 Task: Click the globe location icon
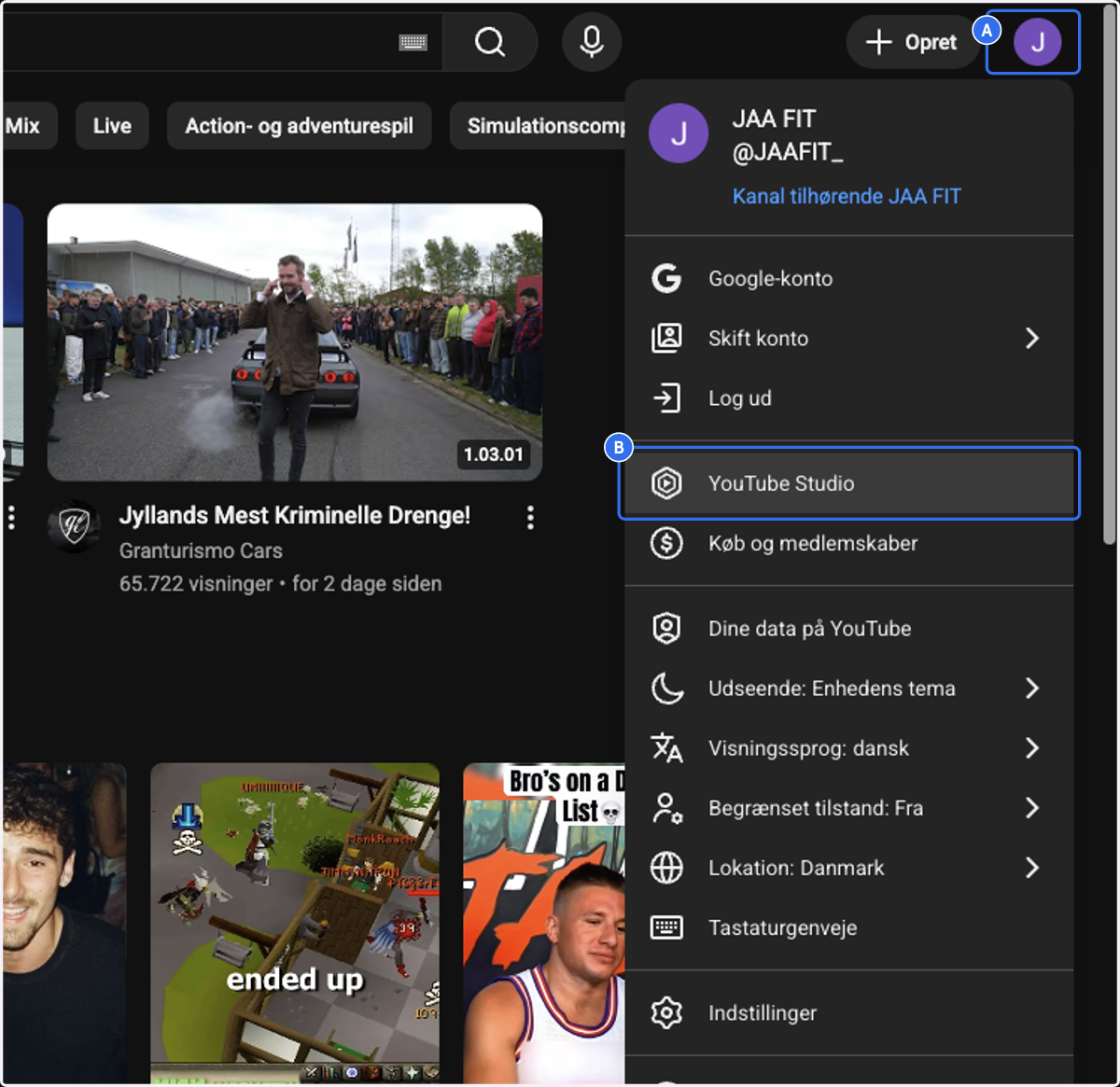pyautogui.click(x=666, y=868)
